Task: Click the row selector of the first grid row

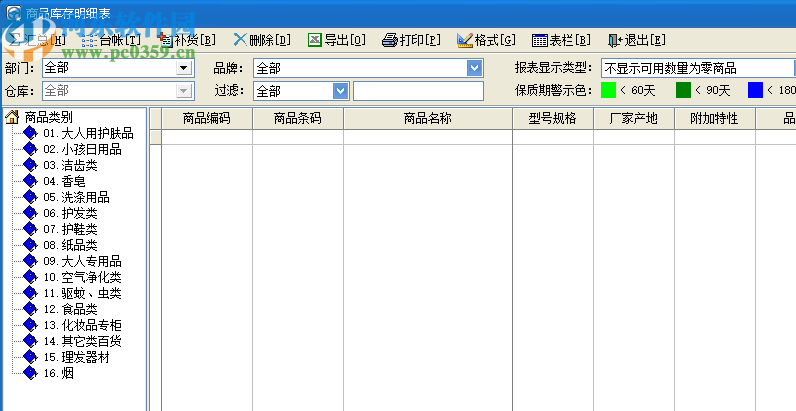Action: pyautogui.click(x=155, y=137)
